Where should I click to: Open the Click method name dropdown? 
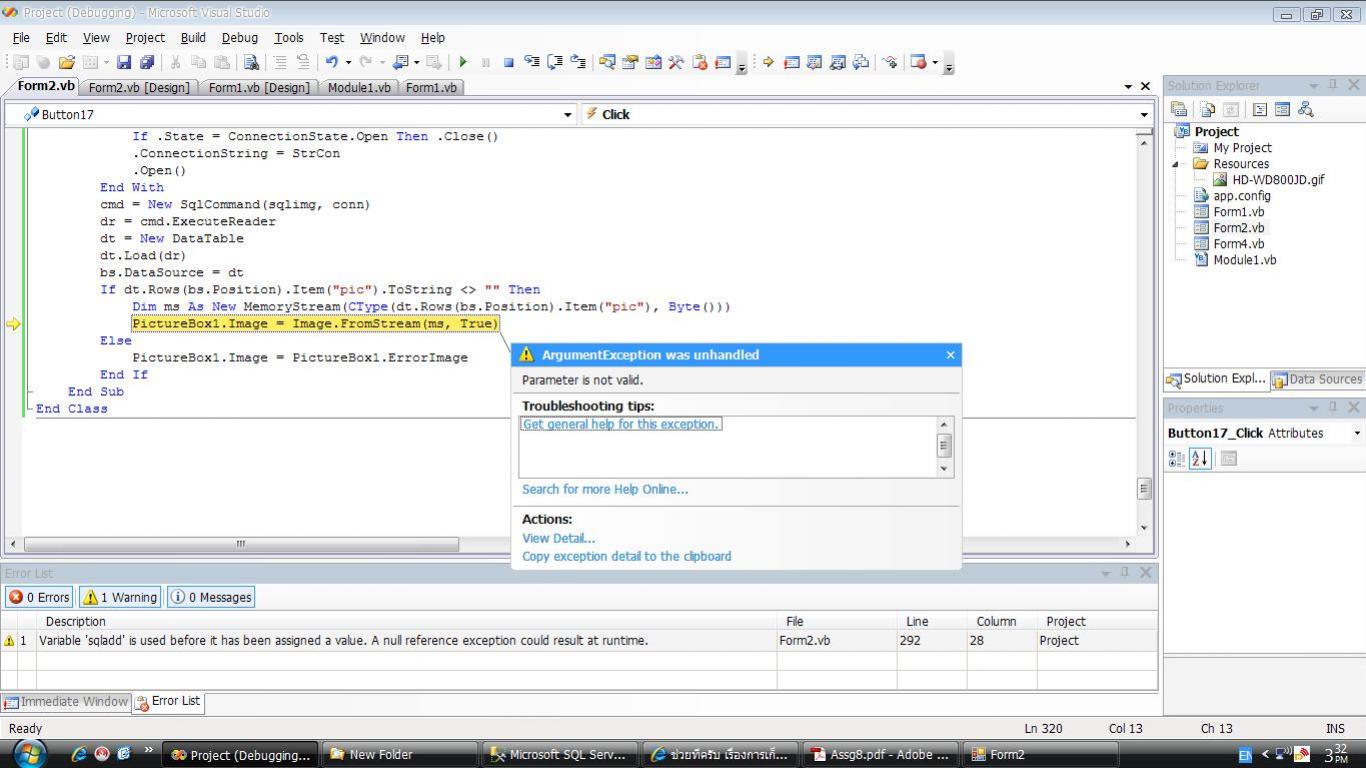click(1144, 115)
